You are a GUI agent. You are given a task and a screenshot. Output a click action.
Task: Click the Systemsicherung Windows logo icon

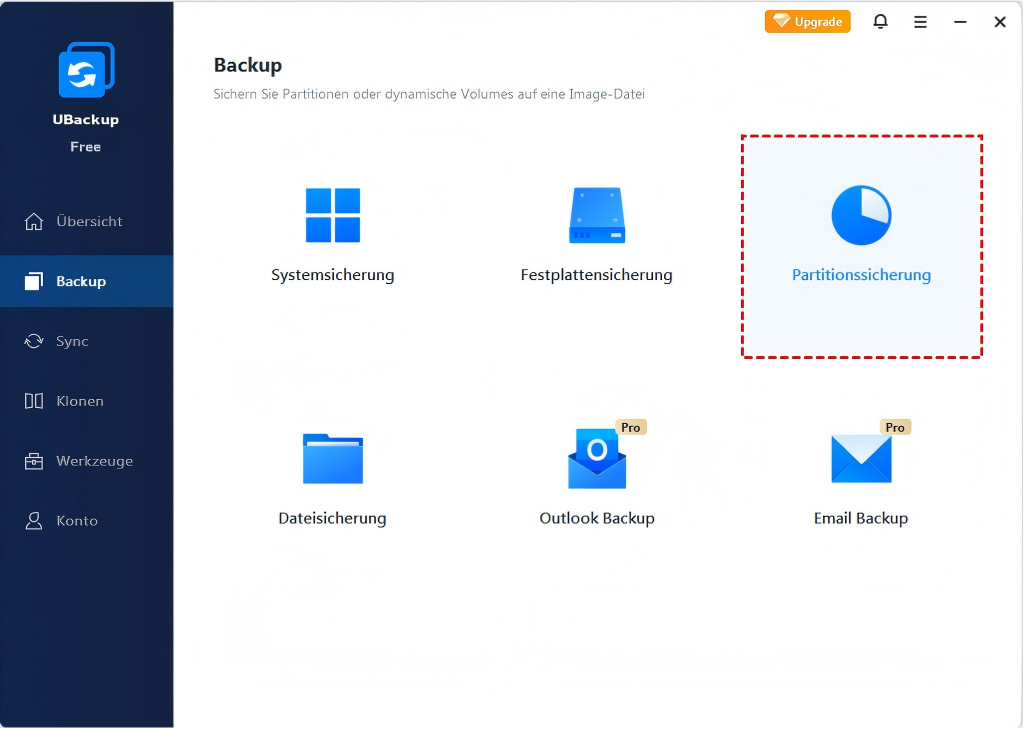333,215
